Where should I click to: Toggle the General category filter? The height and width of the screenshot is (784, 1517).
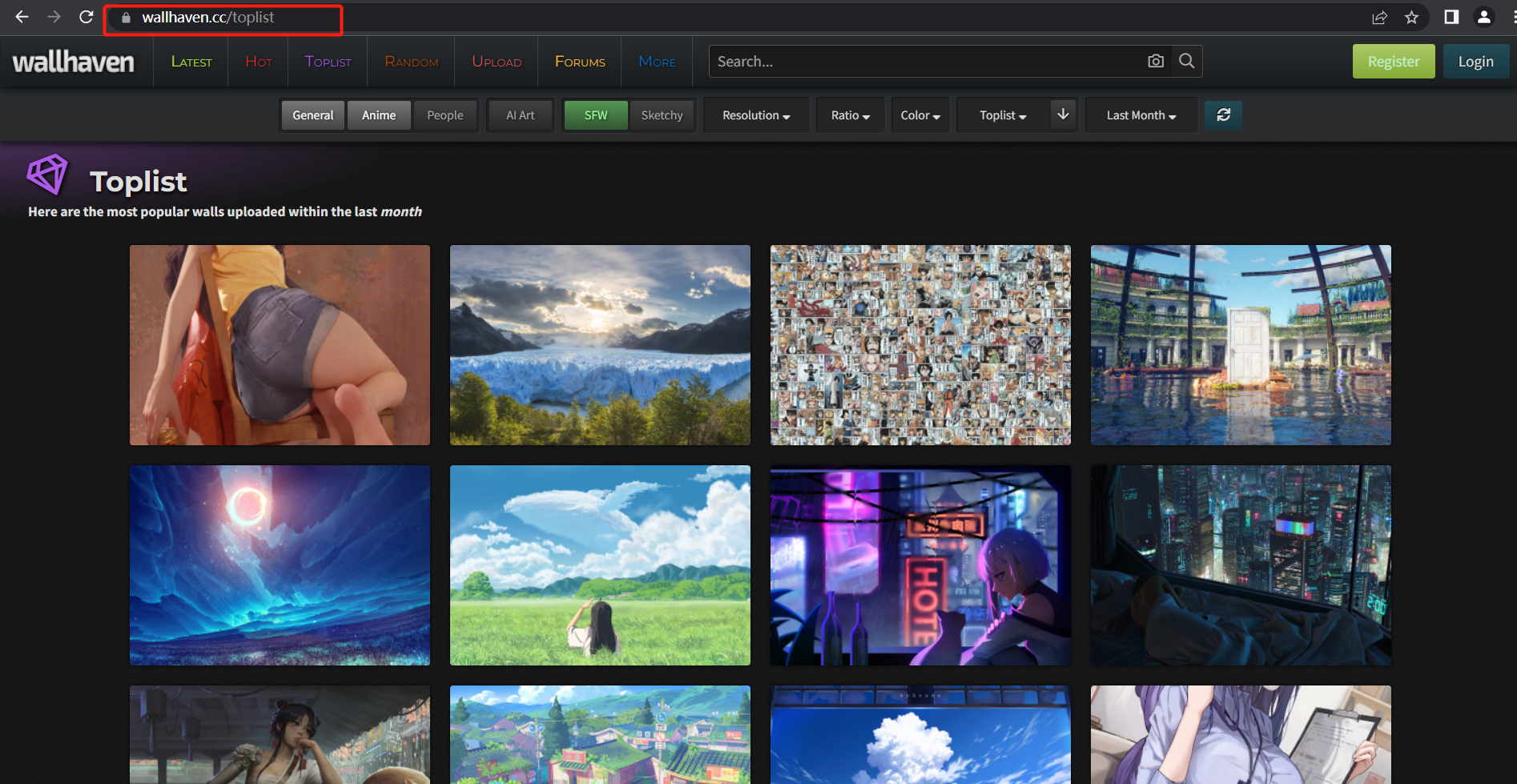(313, 115)
